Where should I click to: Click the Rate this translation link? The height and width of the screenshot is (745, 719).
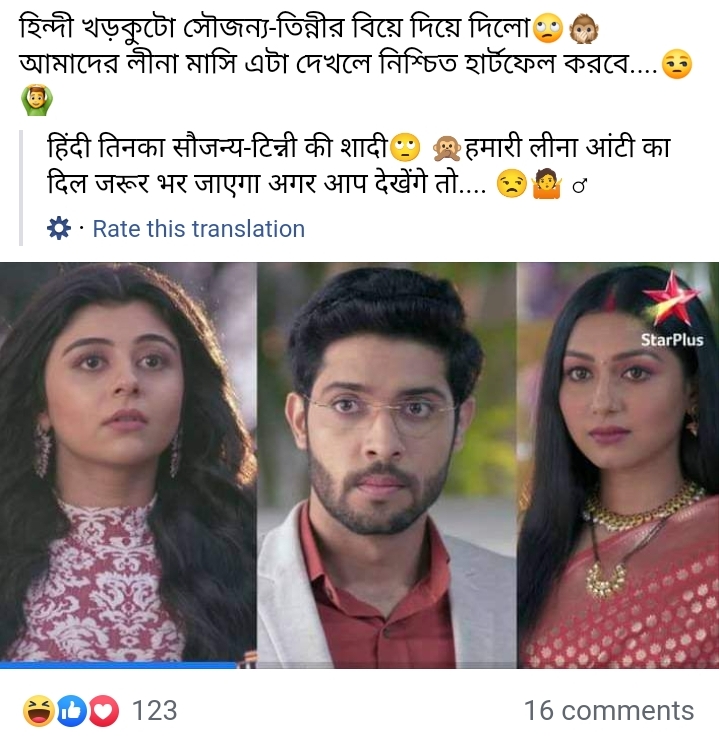click(199, 229)
